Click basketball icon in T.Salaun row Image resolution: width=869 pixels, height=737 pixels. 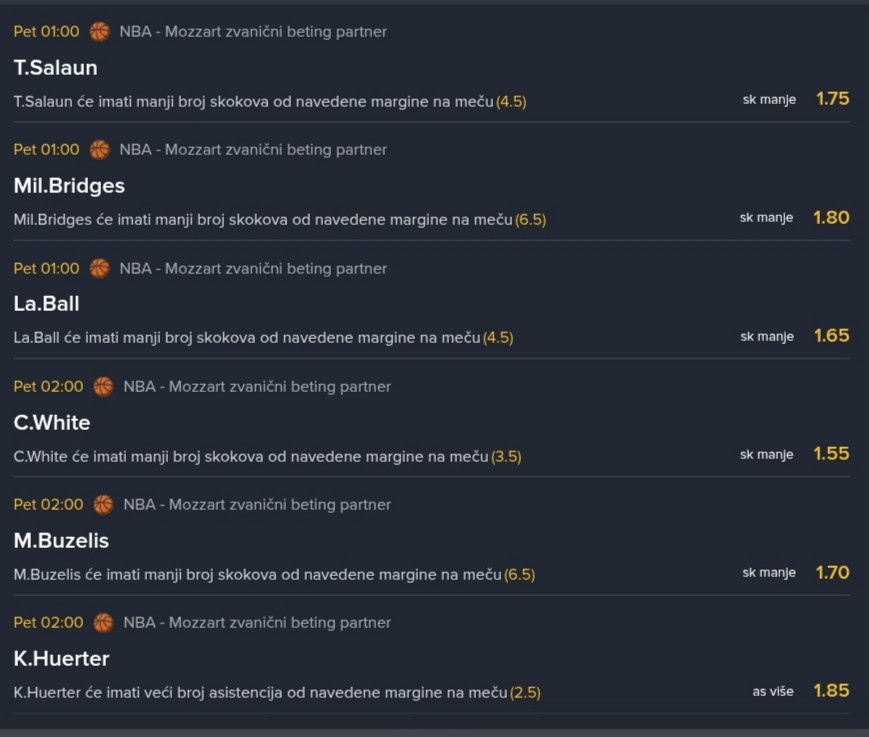99,31
